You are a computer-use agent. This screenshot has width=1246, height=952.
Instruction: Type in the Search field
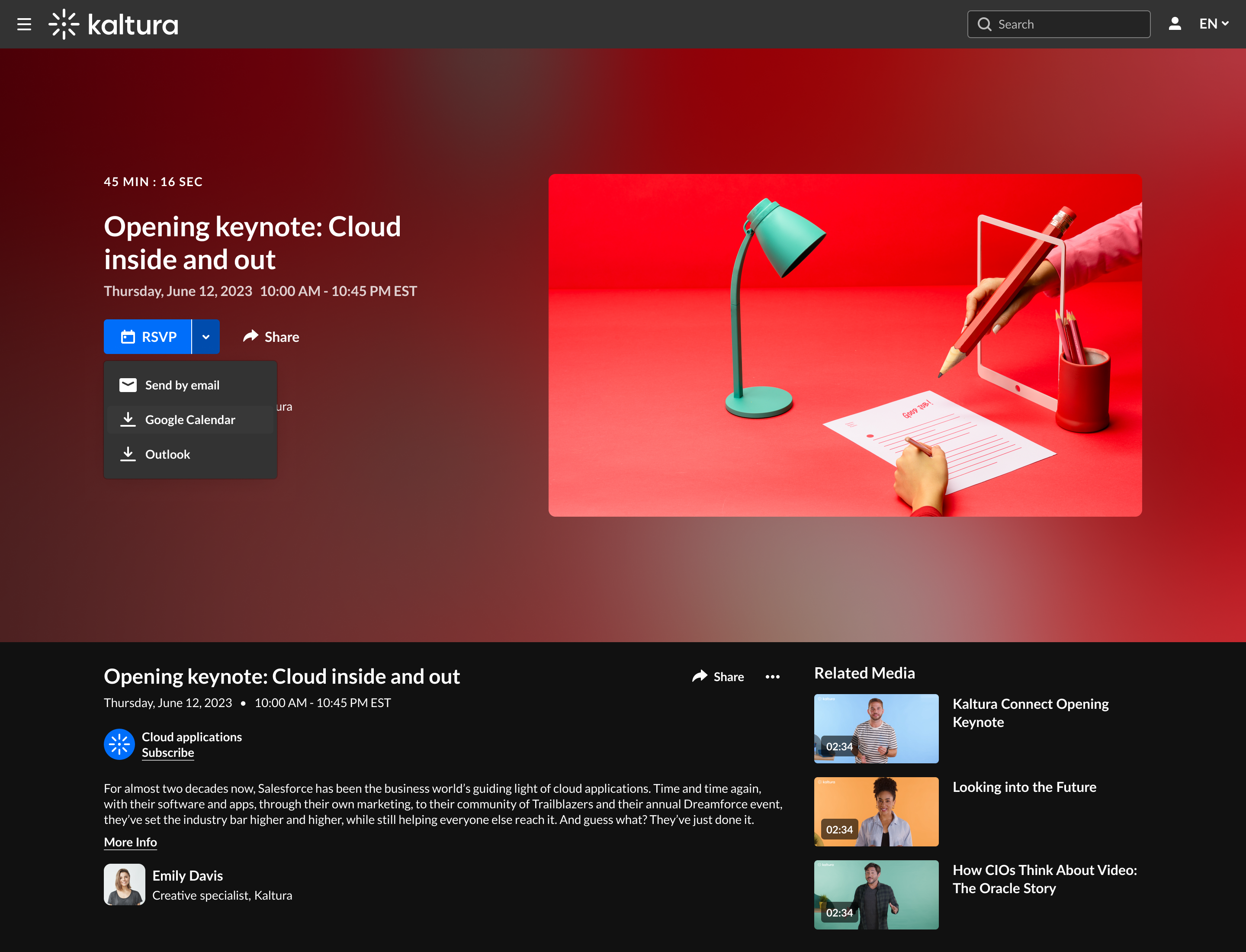(1068, 24)
